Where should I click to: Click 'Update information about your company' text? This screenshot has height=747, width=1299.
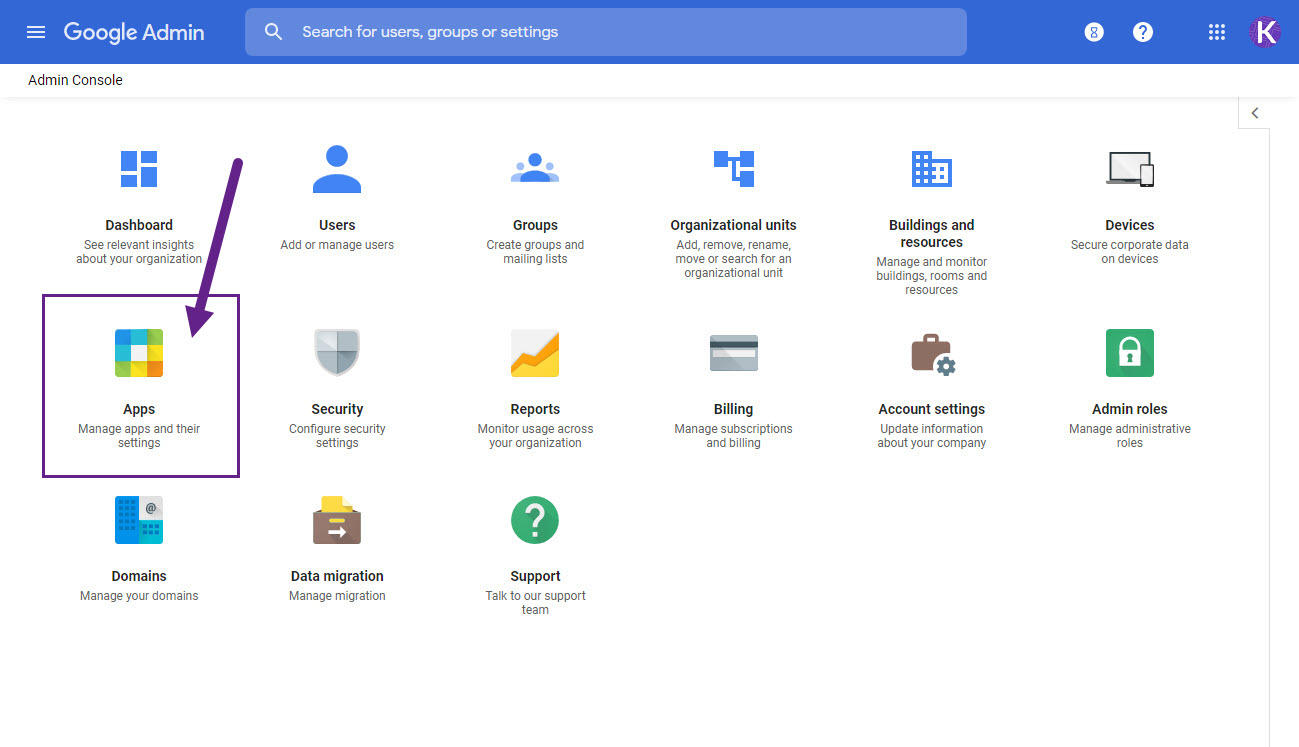coord(931,436)
